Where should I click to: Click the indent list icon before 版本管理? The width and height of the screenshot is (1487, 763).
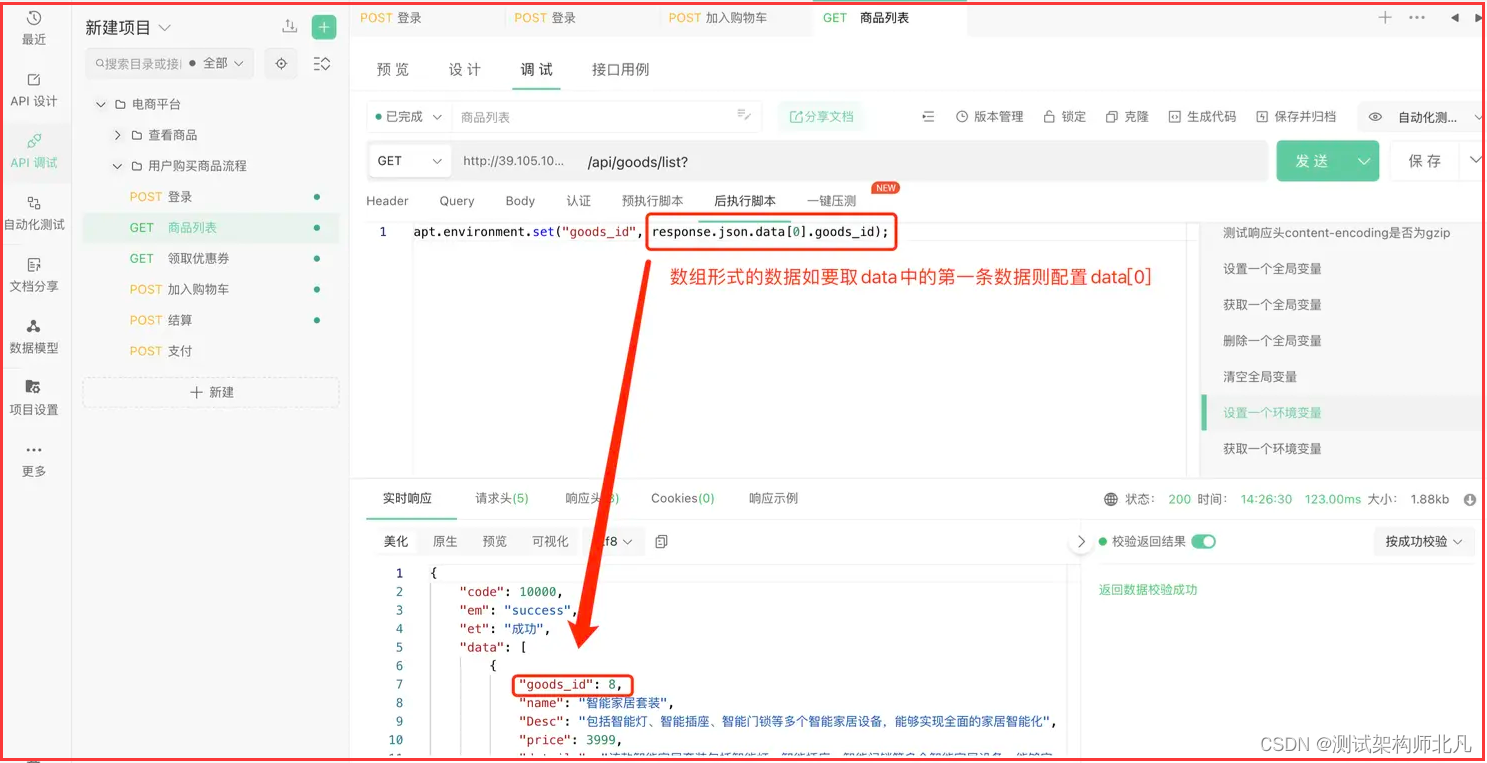tap(928, 117)
